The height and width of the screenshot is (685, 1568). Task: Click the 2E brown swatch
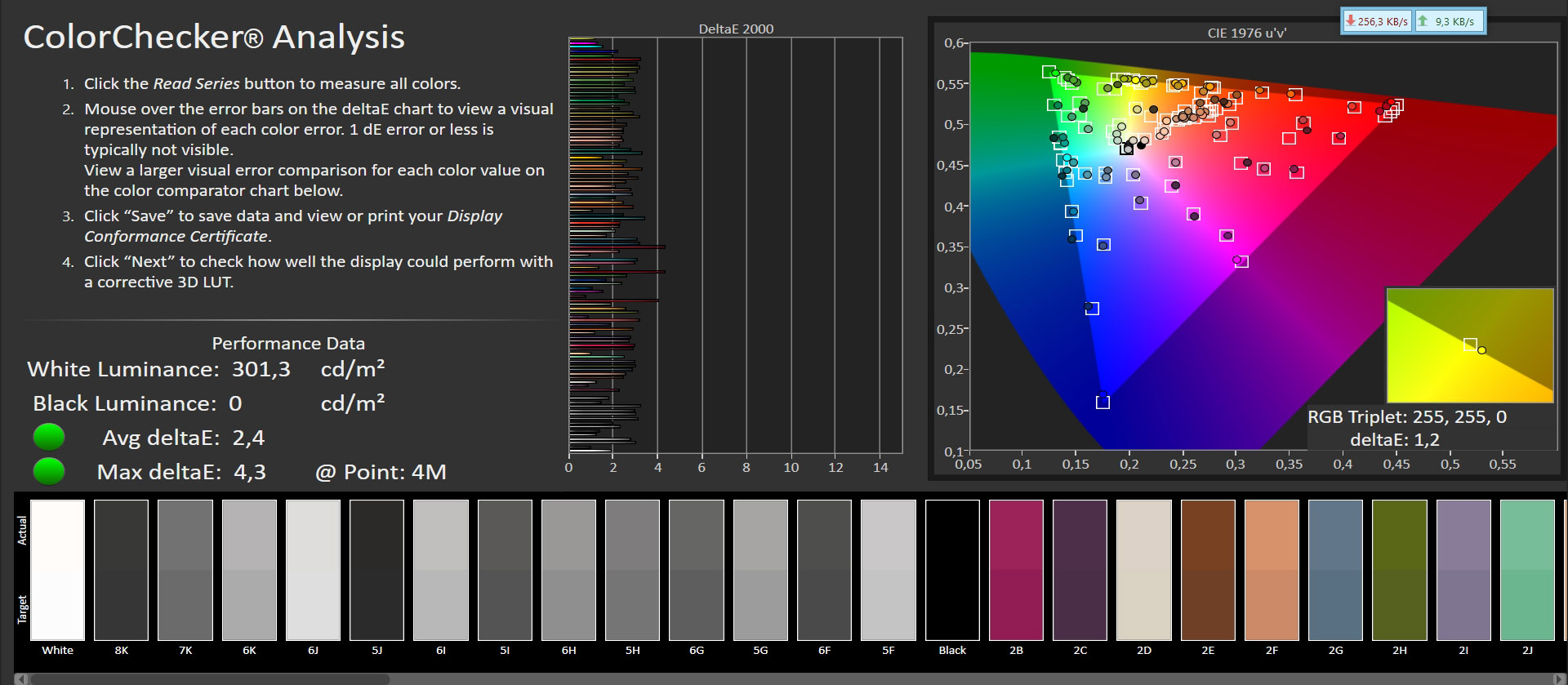[x=1208, y=570]
